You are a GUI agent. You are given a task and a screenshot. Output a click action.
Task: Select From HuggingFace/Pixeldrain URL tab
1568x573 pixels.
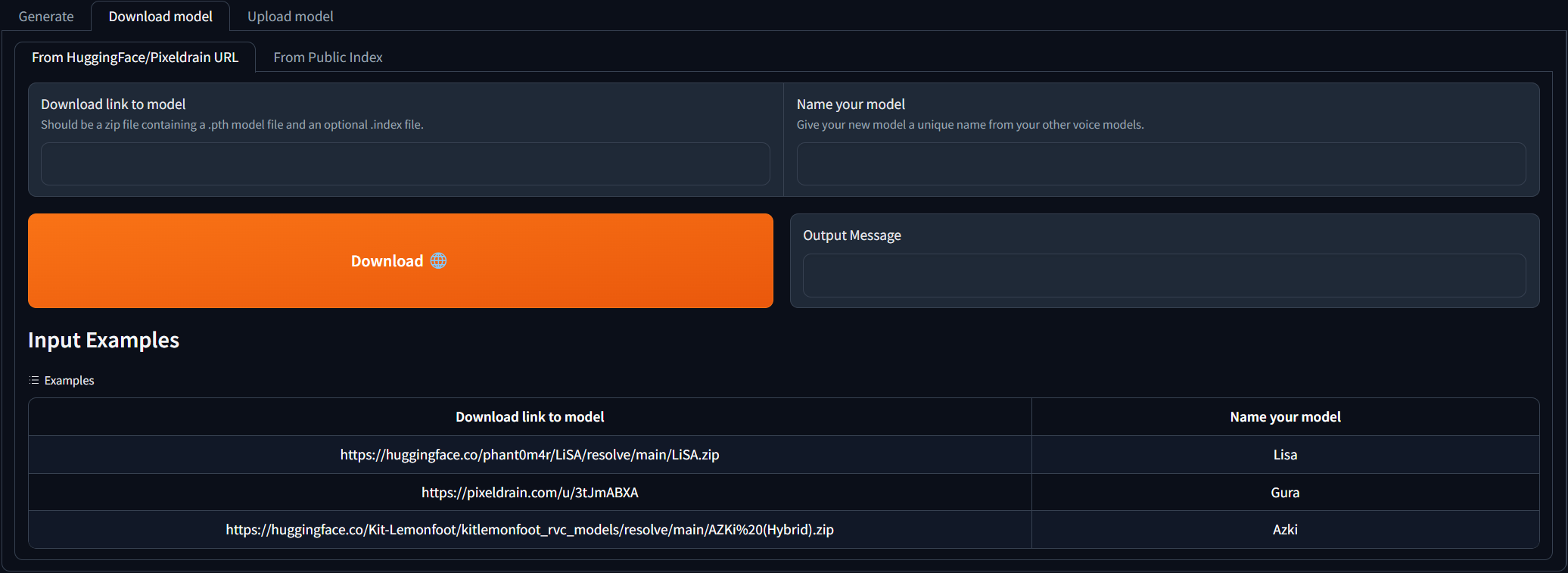click(135, 57)
